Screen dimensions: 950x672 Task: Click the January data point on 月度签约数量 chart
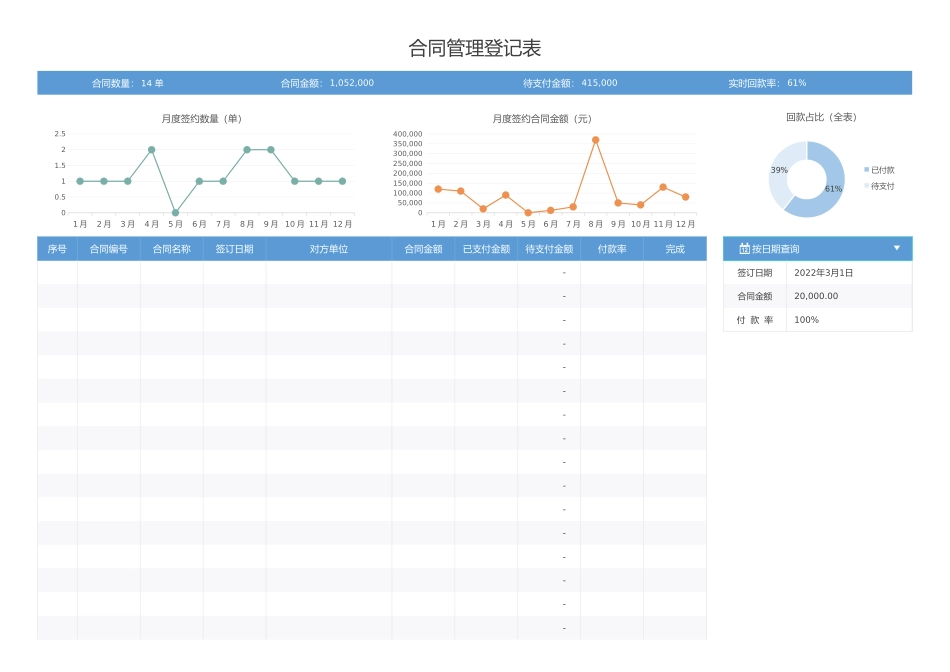click(x=78, y=181)
